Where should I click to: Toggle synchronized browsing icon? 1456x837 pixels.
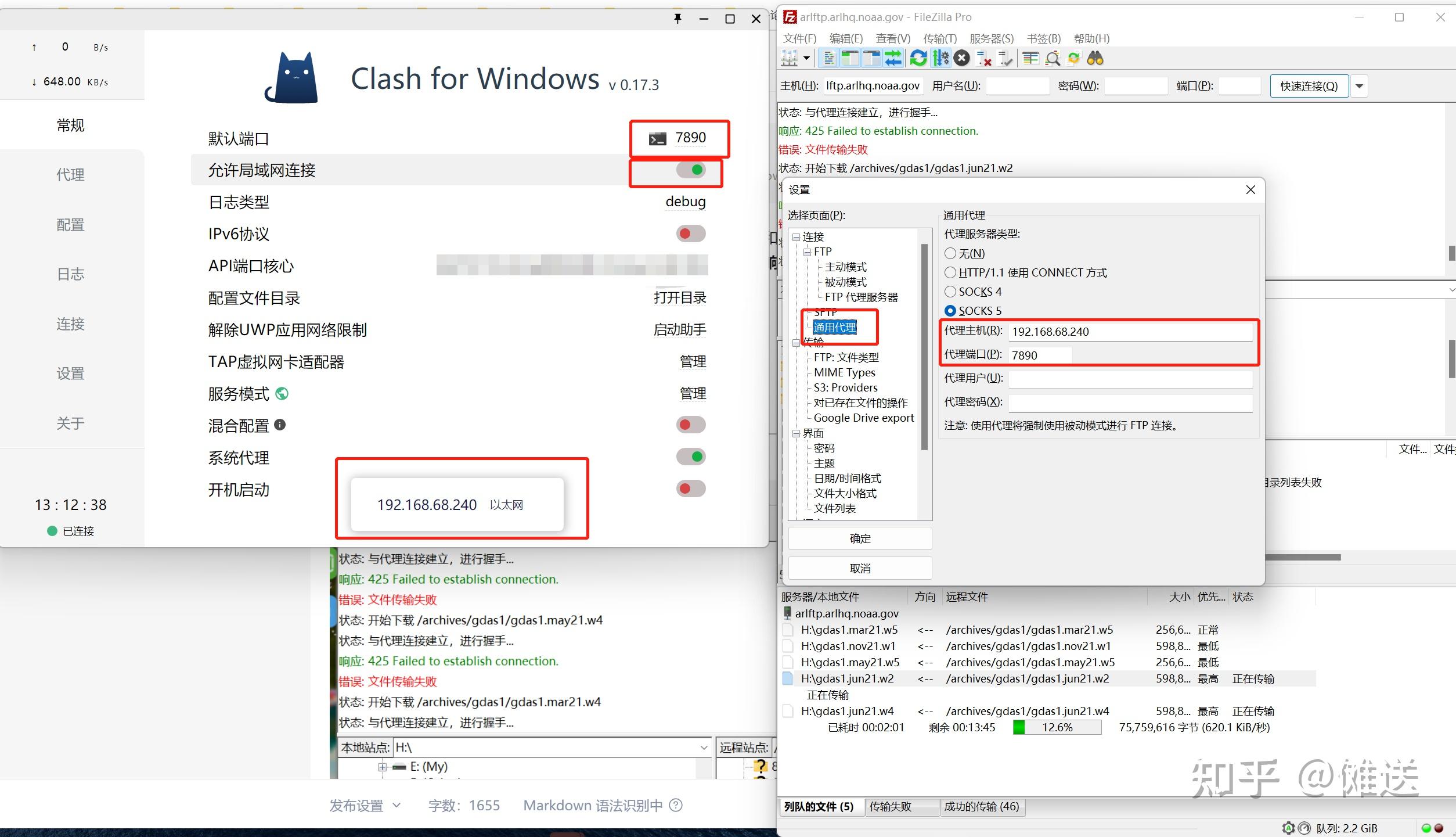[x=1073, y=58]
